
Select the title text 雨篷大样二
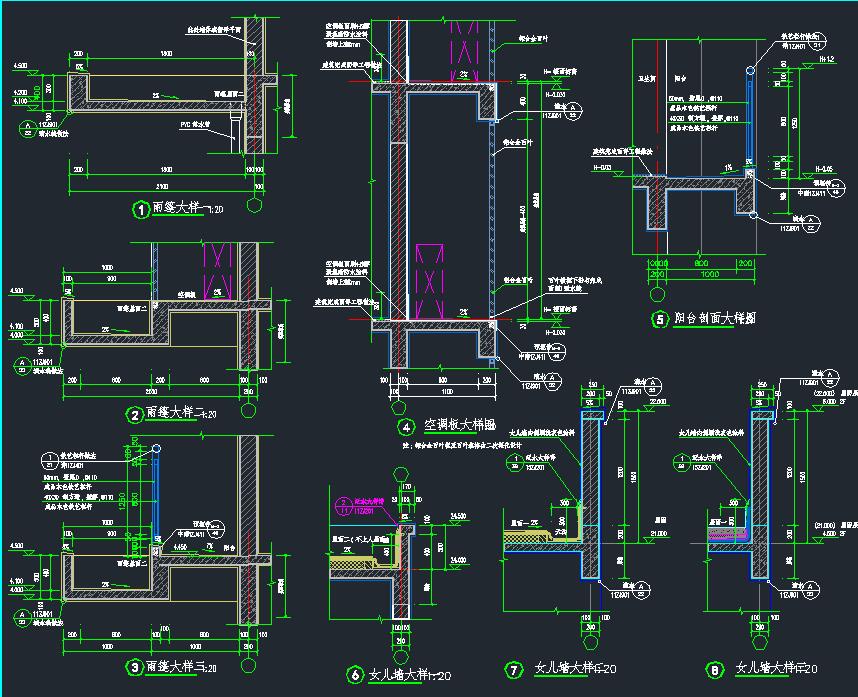[x=173, y=413]
